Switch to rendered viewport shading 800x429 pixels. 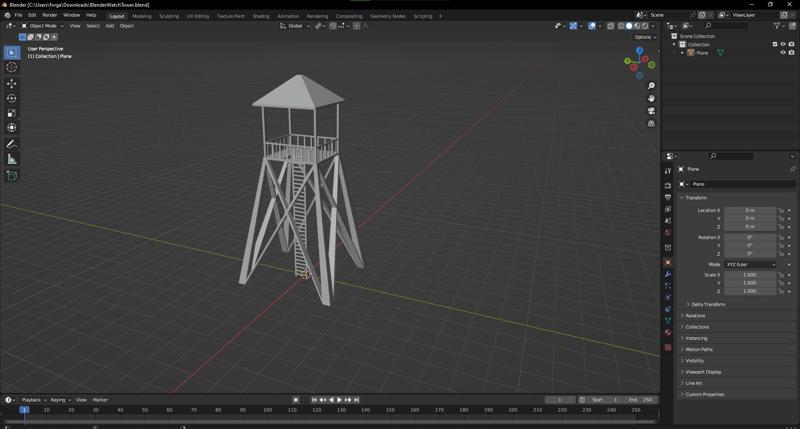tap(645, 26)
